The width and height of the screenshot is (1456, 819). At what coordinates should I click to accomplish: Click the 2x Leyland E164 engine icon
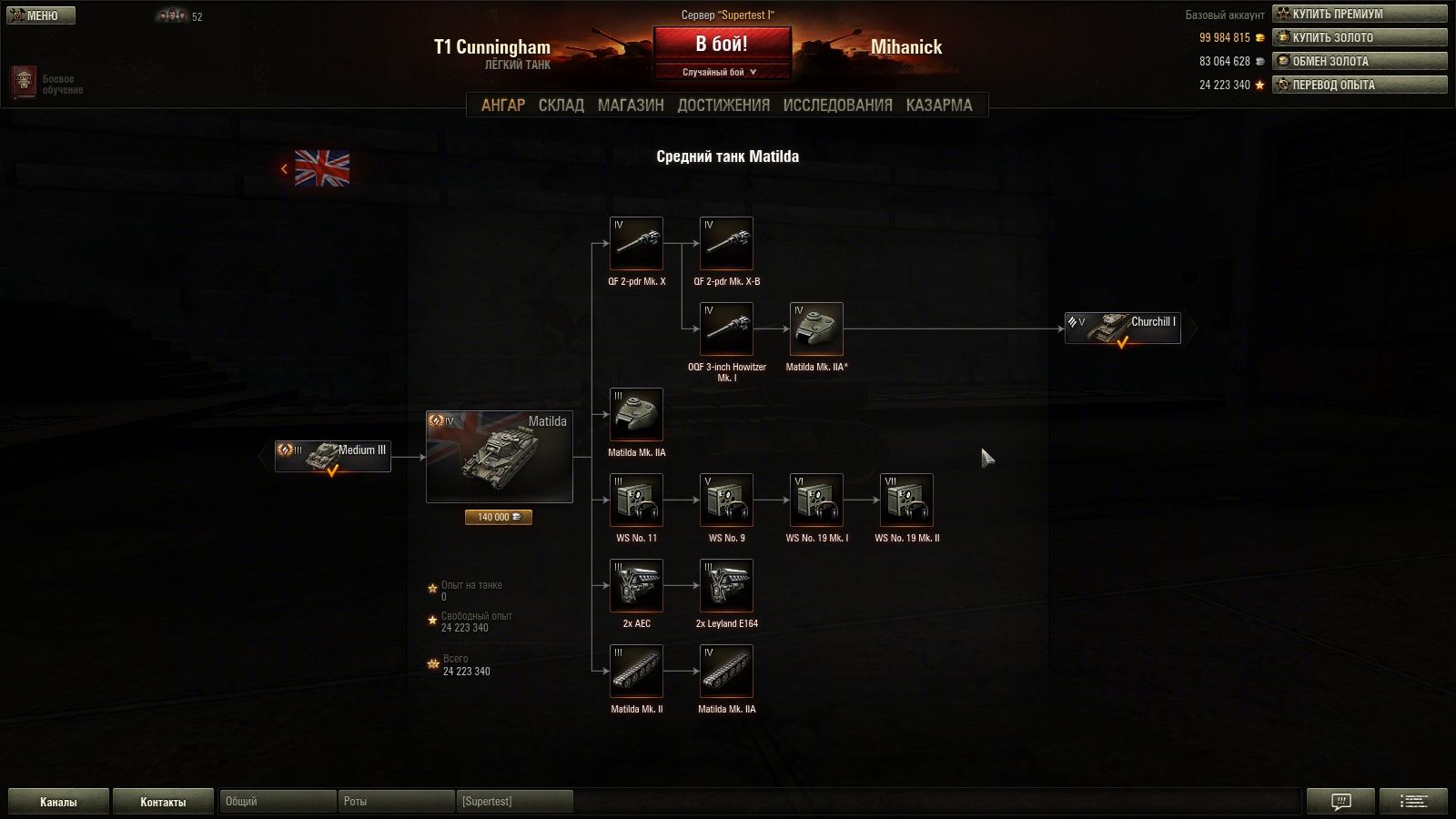pyautogui.click(x=726, y=586)
